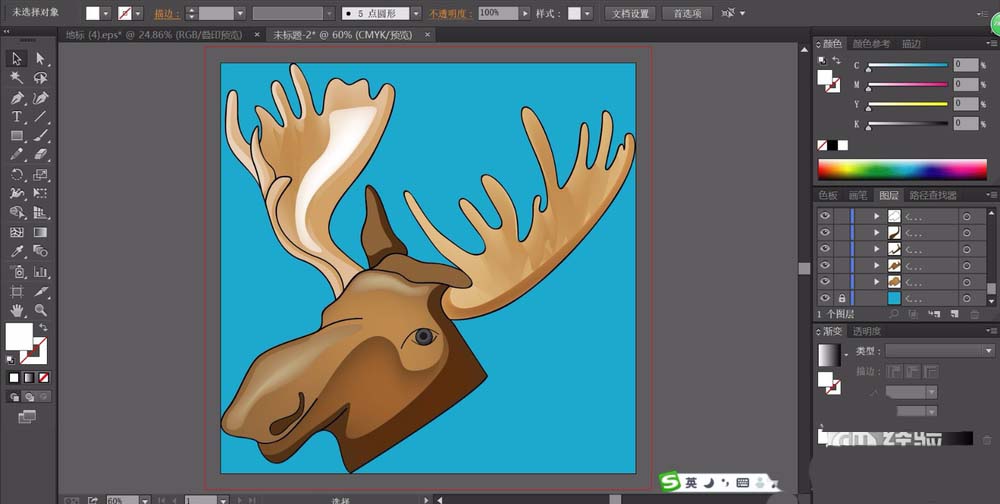Toggle visibility of the blue background layer
The width and height of the screenshot is (1000, 504).
(825, 298)
